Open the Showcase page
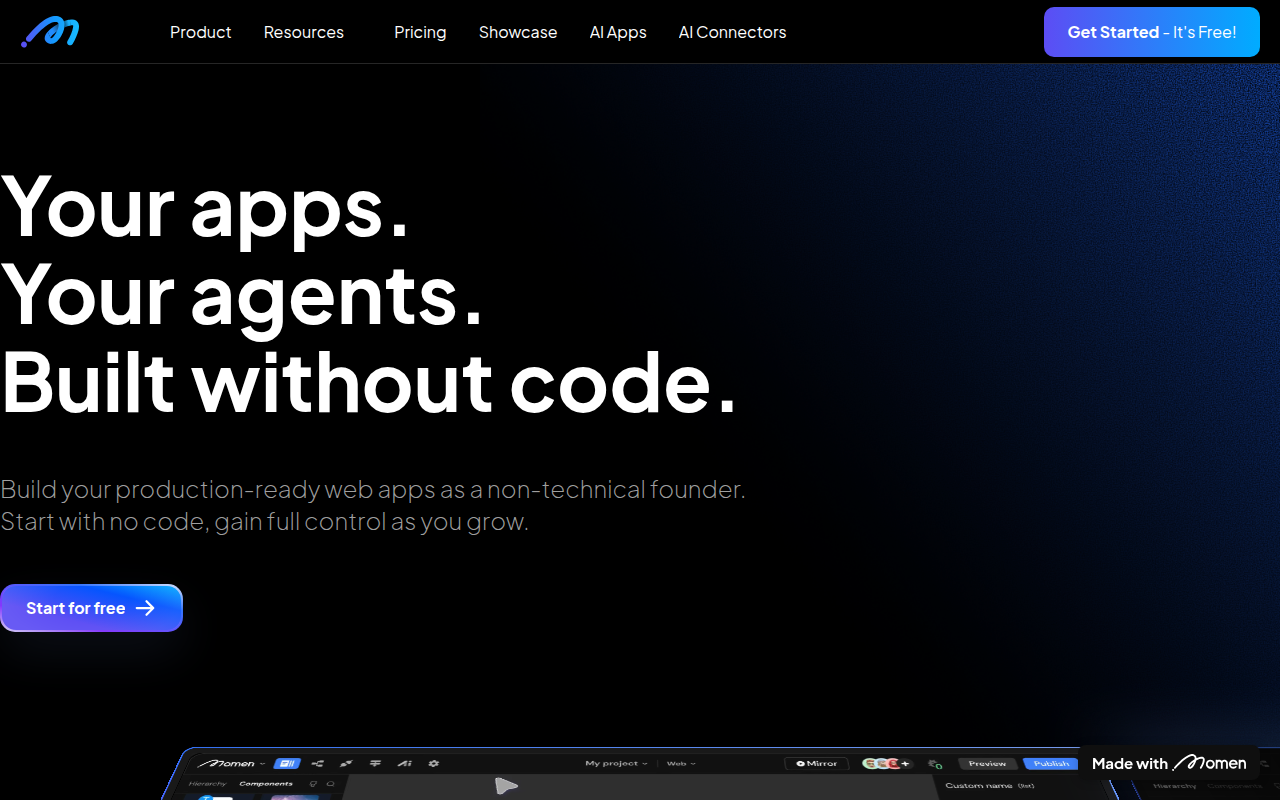The height and width of the screenshot is (800, 1280). click(x=518, y=32)
